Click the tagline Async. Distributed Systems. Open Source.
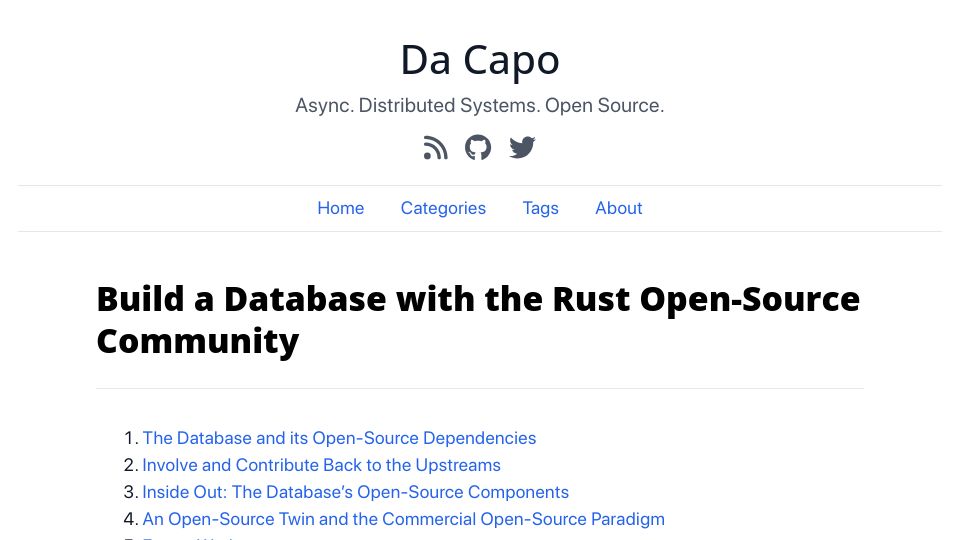This screenshot has height=540, width=960. 480,105
